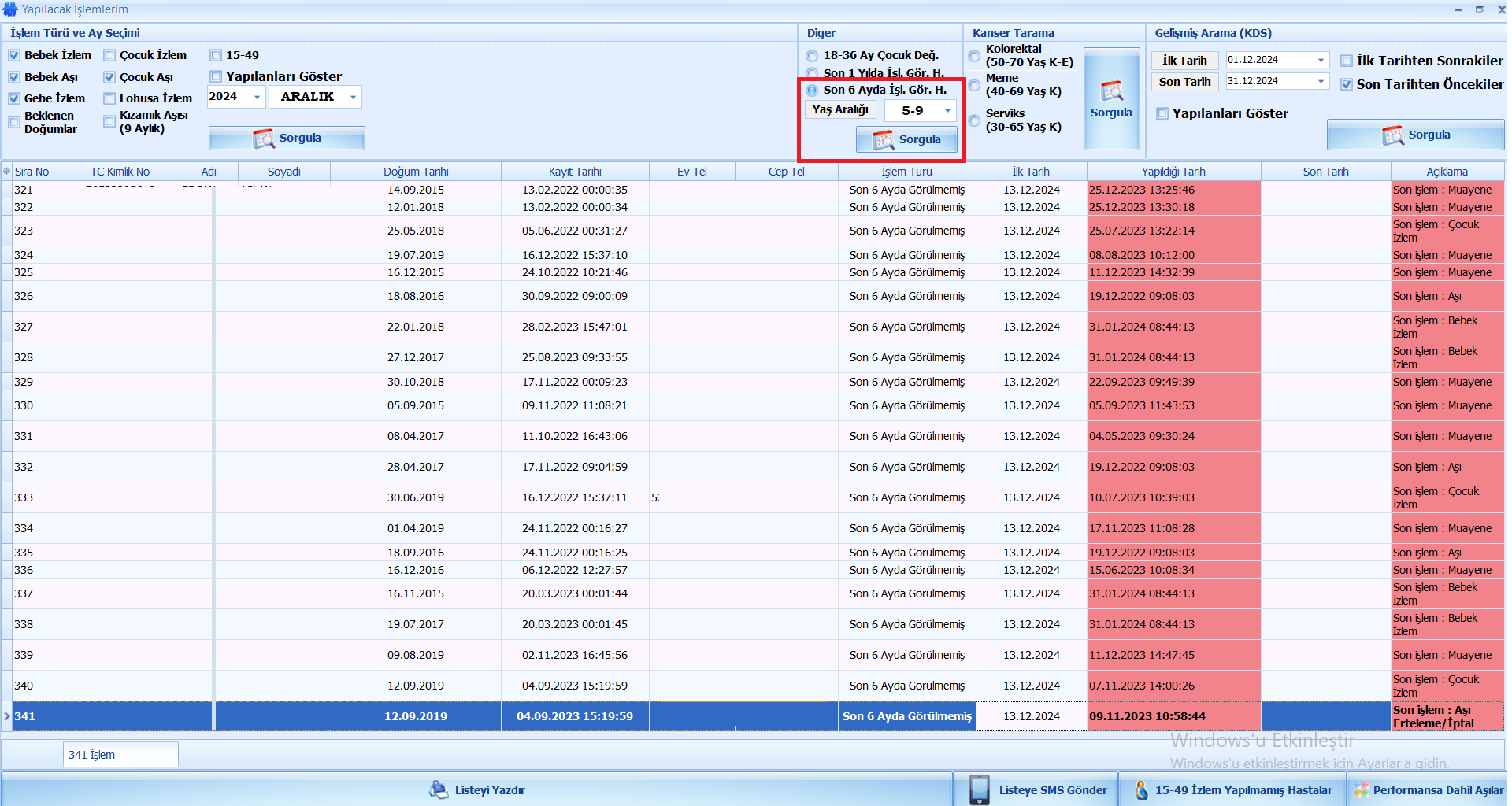
Task: Click calendar icon on İşlem Türü Sorgula button
Action: pos(264,139)
